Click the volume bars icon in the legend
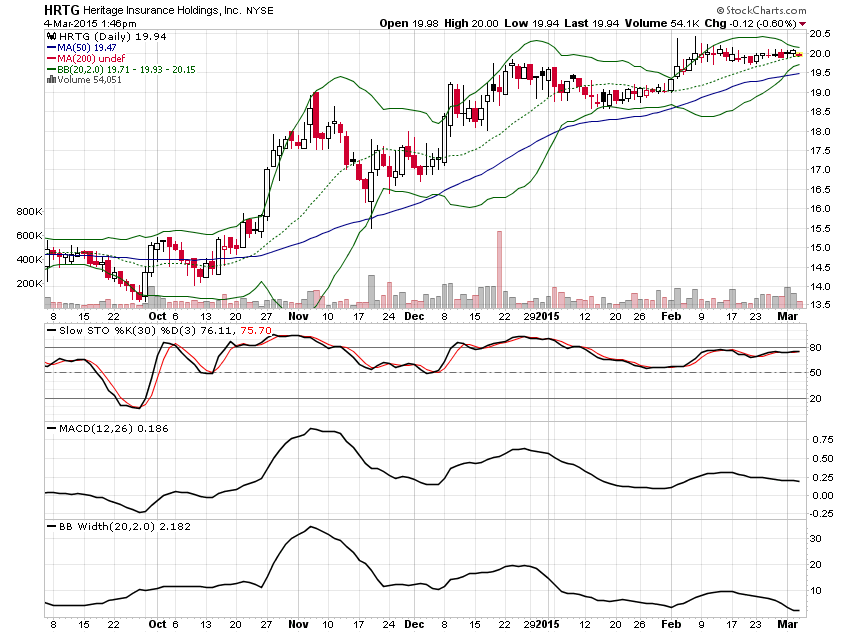The width and height of the screenshot is (850, 633). [x=51, y=80]
